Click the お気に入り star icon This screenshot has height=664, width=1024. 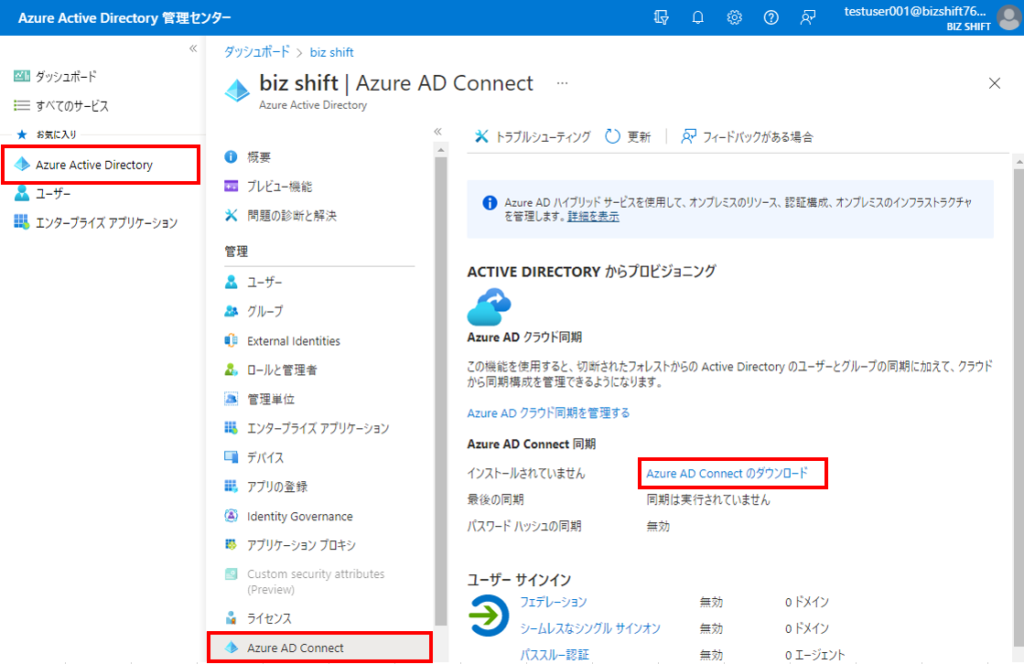[22, 134]
